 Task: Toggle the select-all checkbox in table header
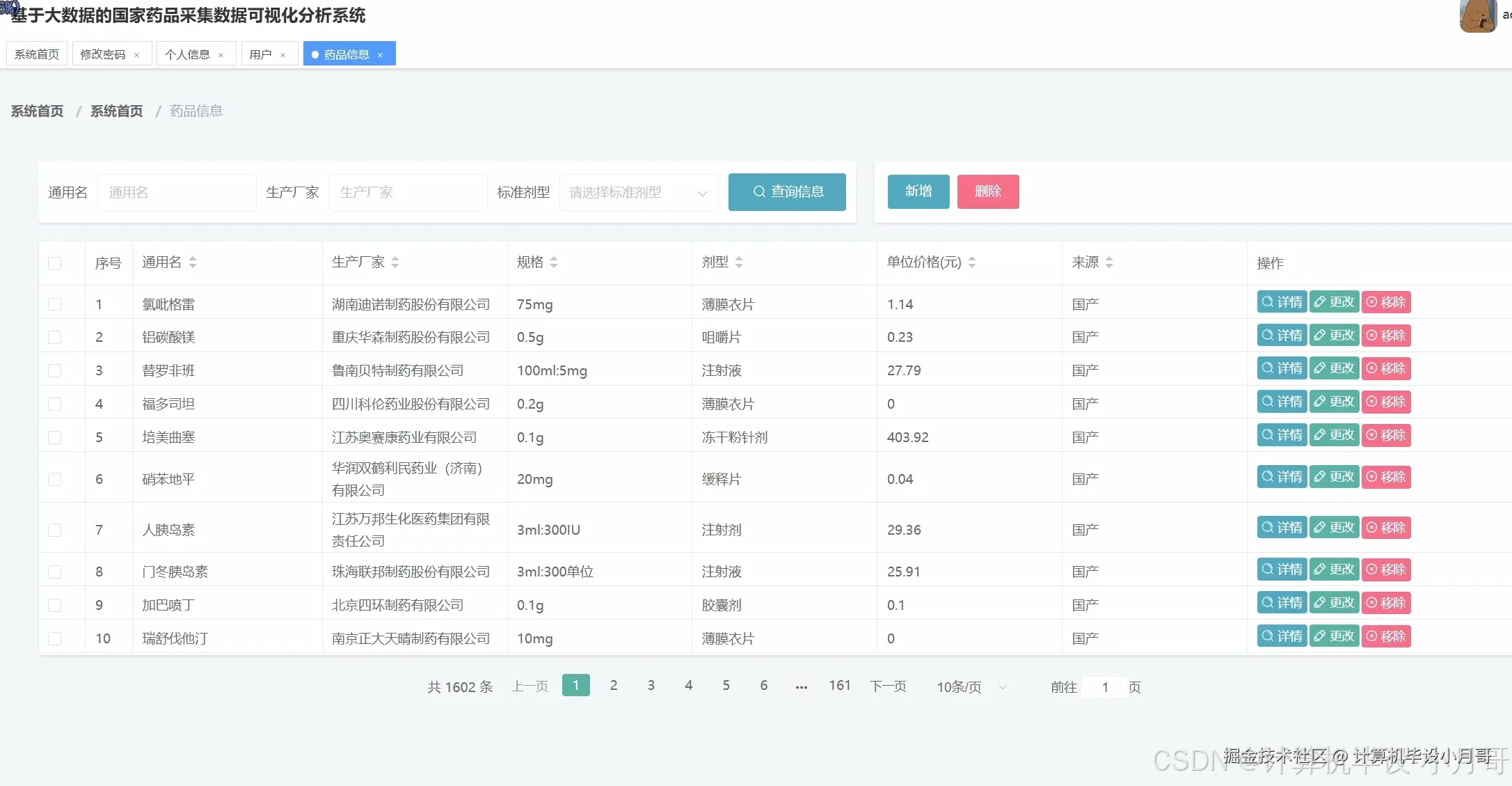coord(55,263)
